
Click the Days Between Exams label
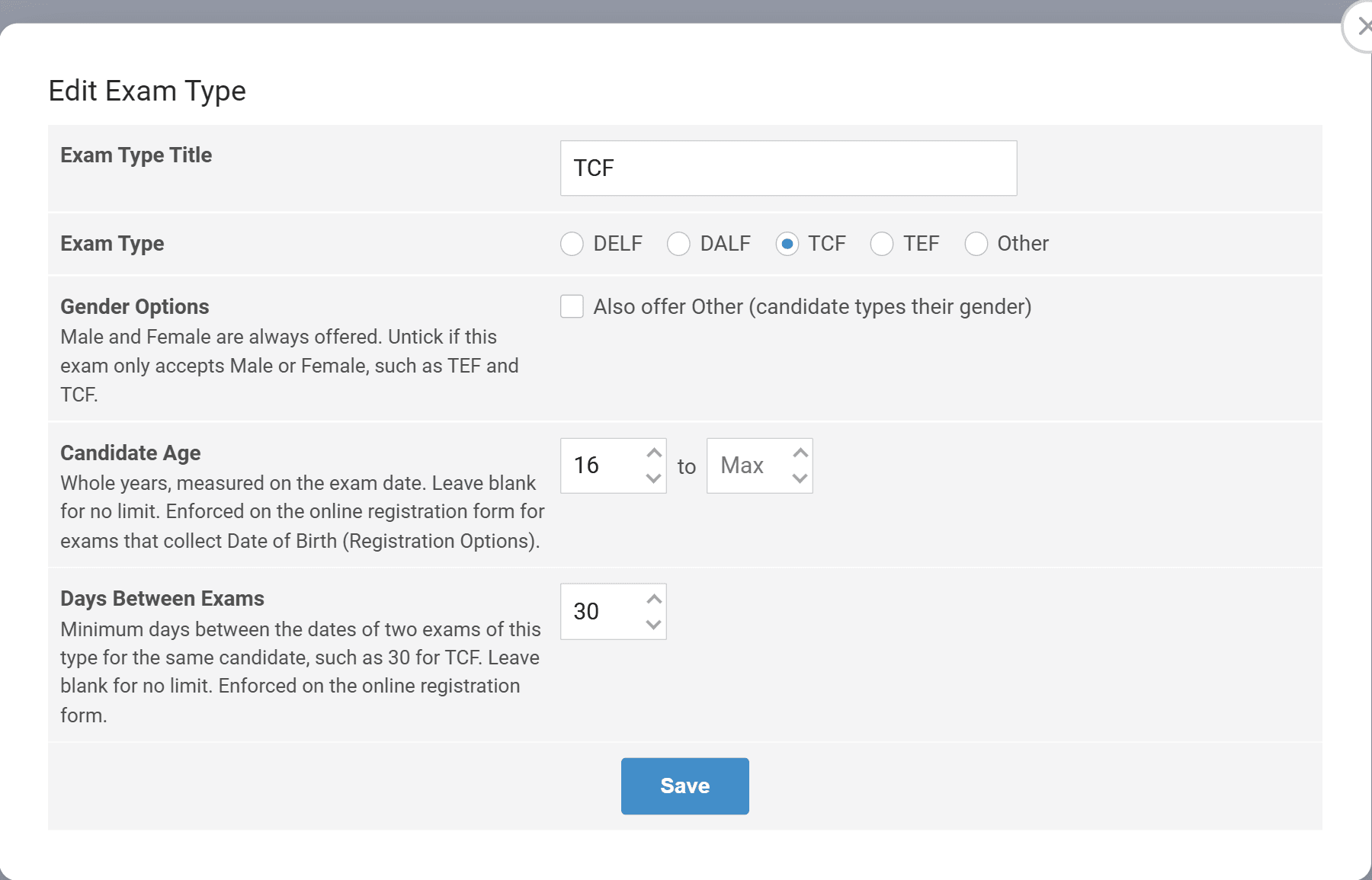pyautogui.click(x=162, y=599)
